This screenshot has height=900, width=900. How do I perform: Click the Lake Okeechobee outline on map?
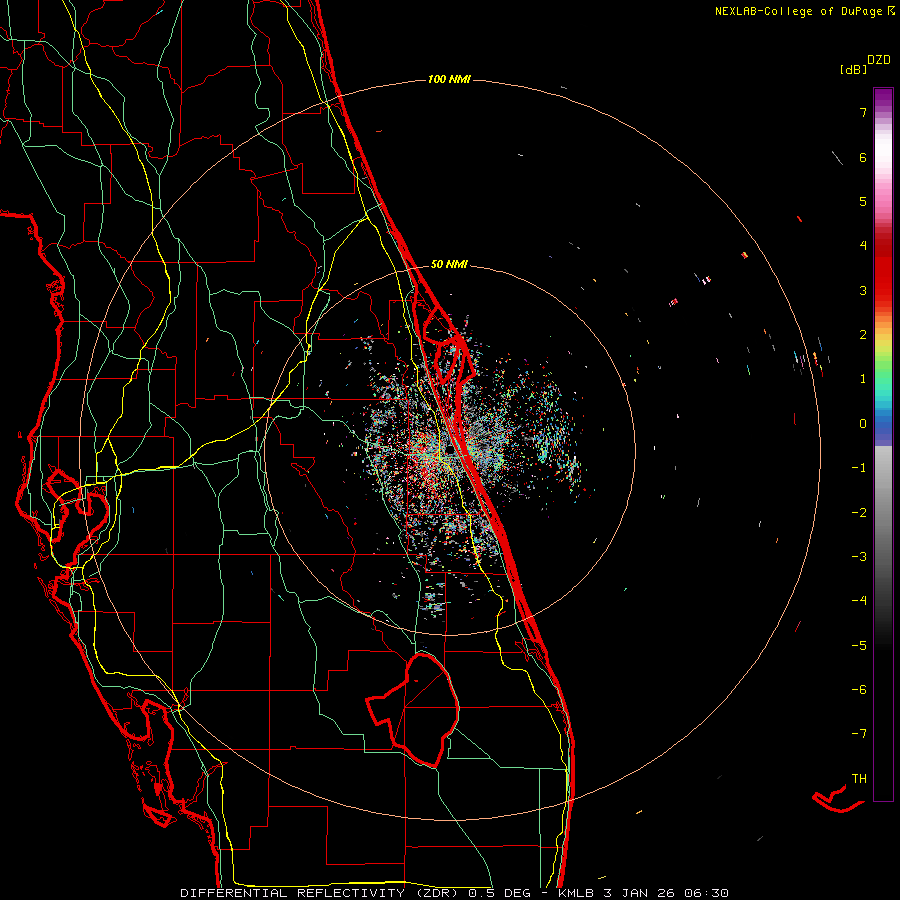[x=412, y=709]
